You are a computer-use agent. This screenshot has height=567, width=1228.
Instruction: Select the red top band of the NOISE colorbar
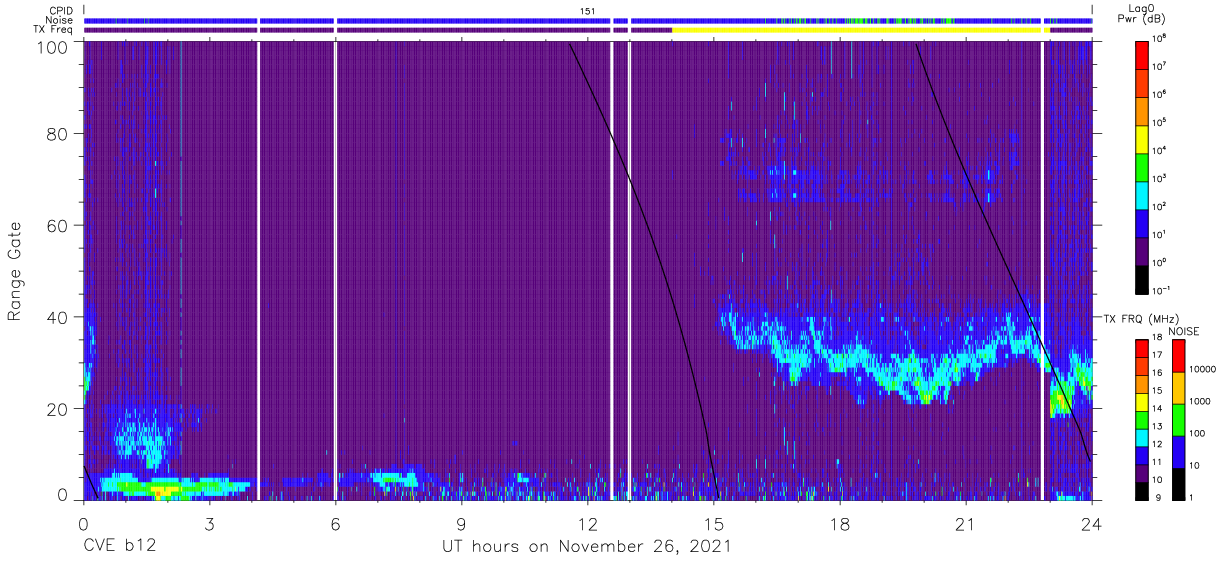click(x=1177, y=355)
